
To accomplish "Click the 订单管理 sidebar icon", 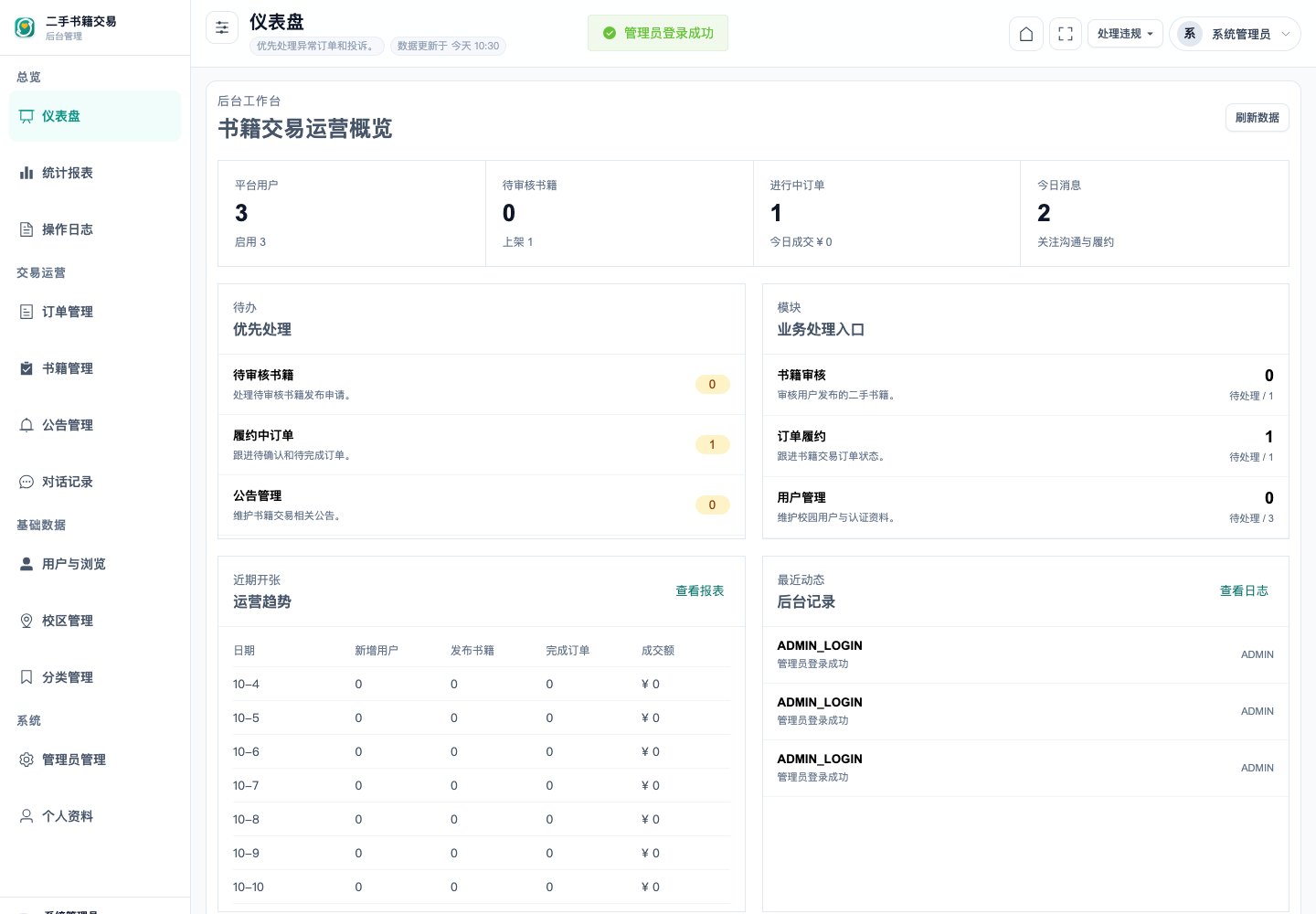I will click(27, 312).
